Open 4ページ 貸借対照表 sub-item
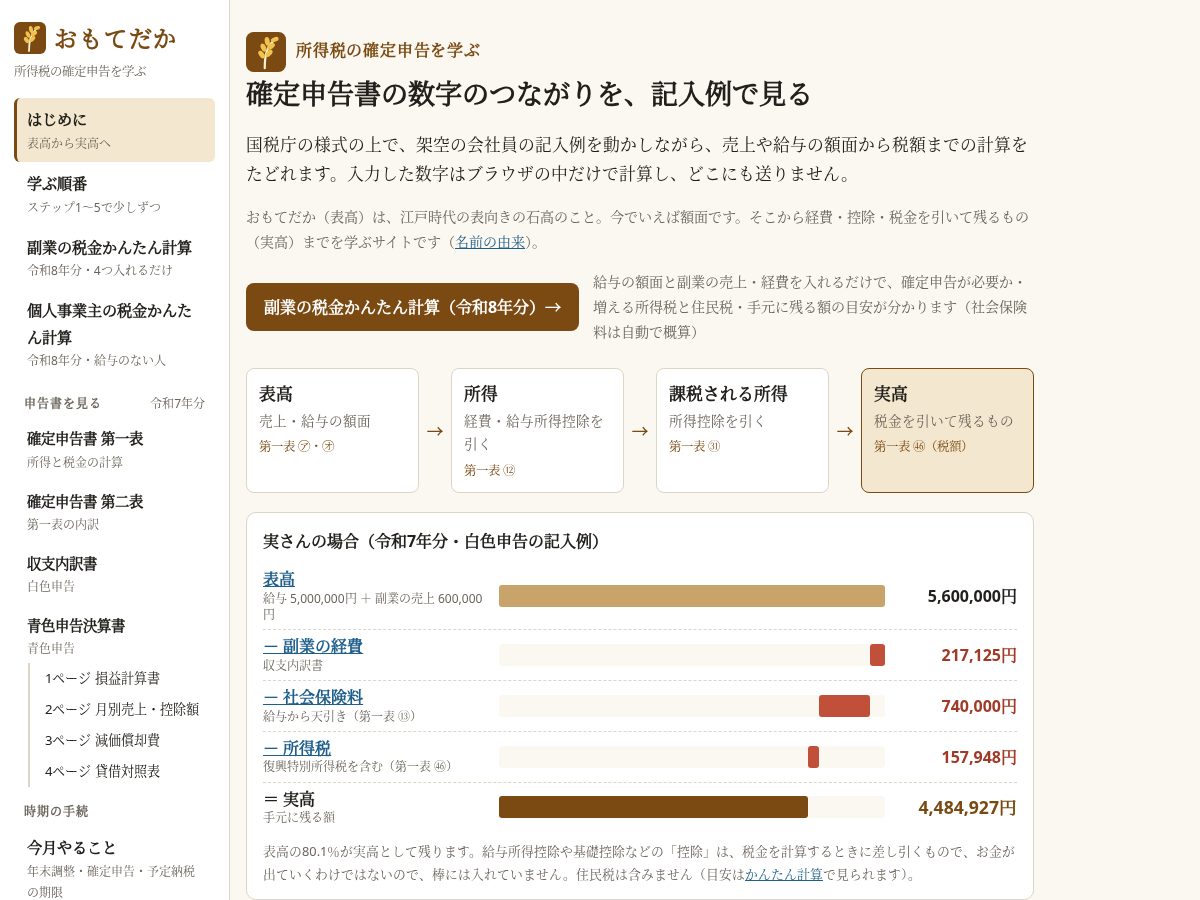Screen dimensions: 1200x900 tap(123, 771)
